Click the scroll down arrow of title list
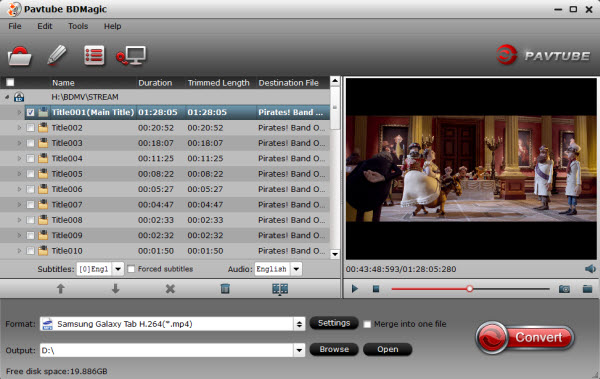600x379 pixels. (335, 254)
